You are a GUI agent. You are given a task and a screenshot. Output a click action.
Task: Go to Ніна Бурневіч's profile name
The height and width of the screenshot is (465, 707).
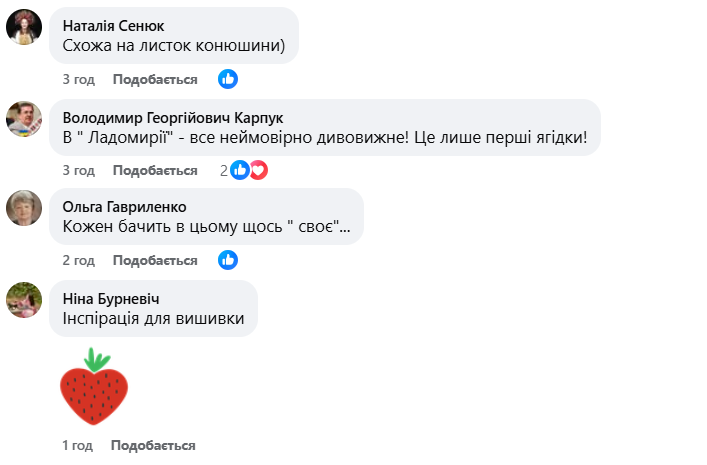[111, 298]
